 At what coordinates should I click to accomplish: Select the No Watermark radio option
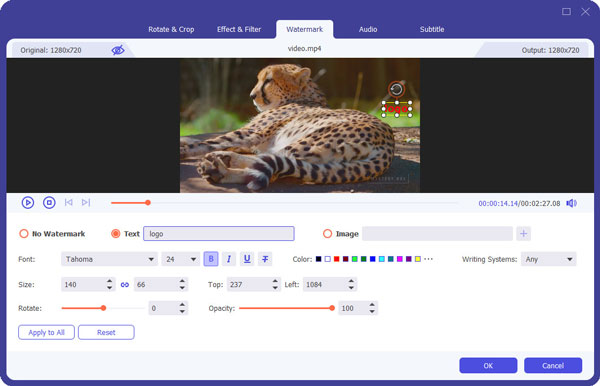24,234
